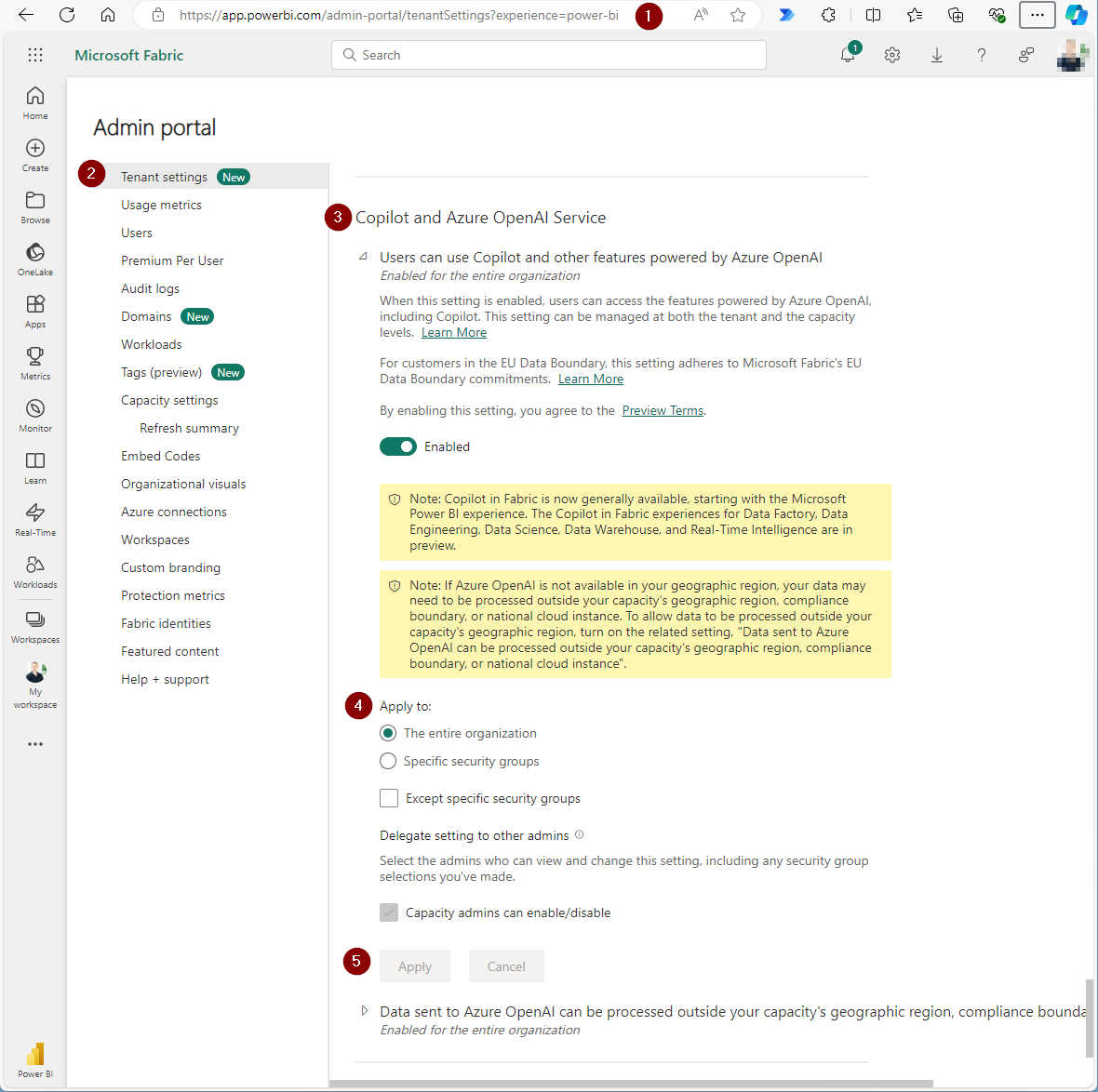The image size is (1098, 1092).
Task: Click the Cancel button
Action: (506, 966)
